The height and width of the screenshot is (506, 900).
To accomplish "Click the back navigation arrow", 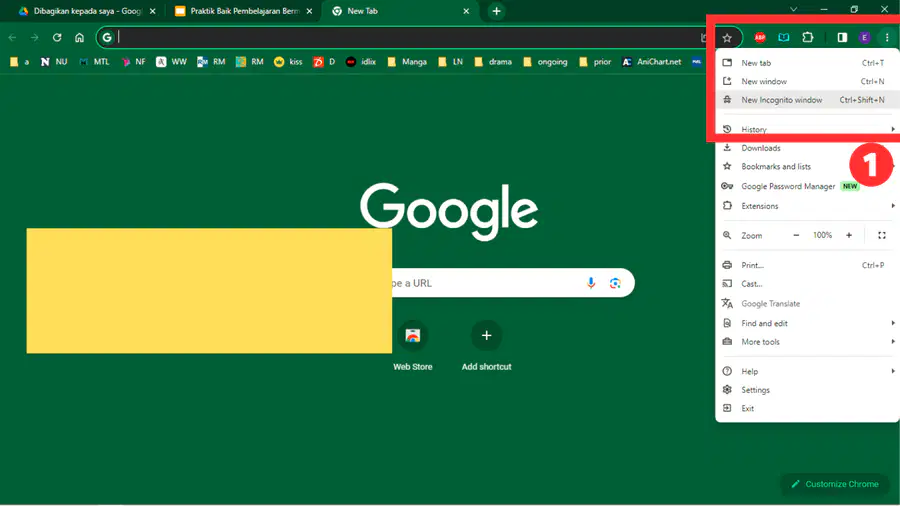I will (x=13, y=38).
